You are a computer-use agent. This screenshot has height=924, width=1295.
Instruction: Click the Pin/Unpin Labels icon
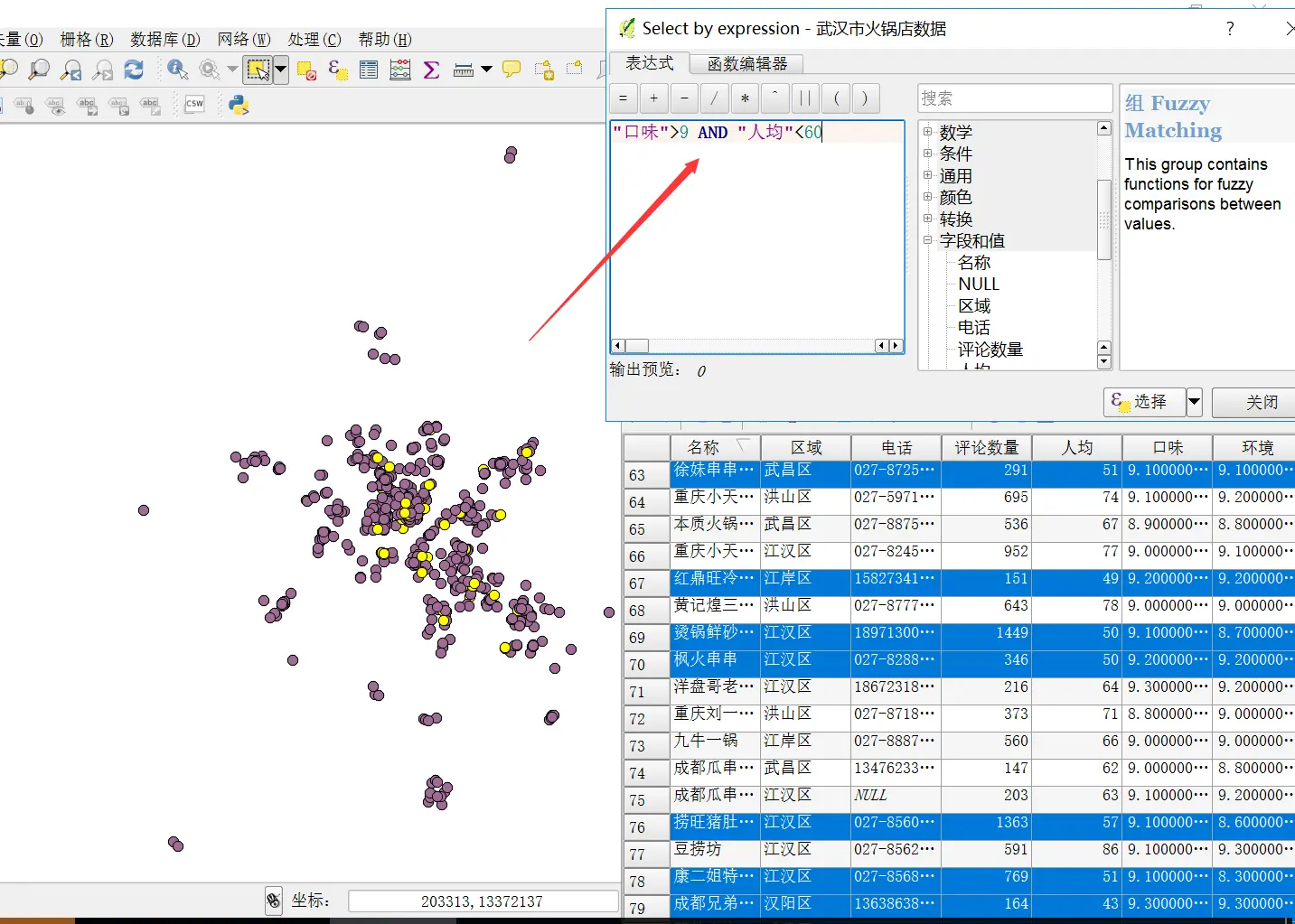[x=24, y=105]
